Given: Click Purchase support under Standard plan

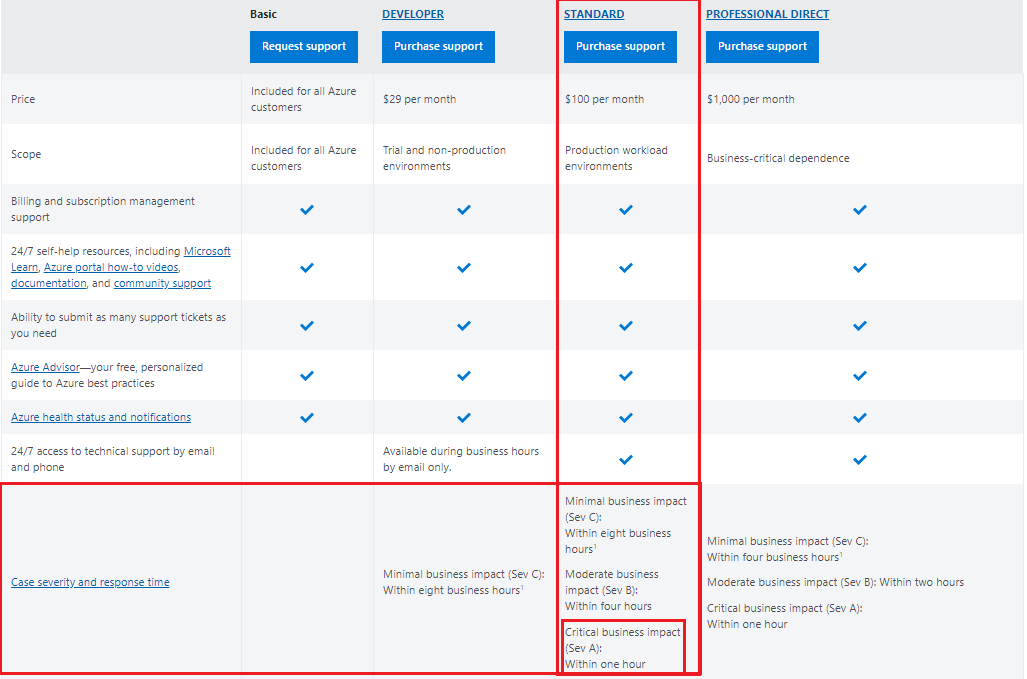Looking at the screenshot, I should 620,46.
